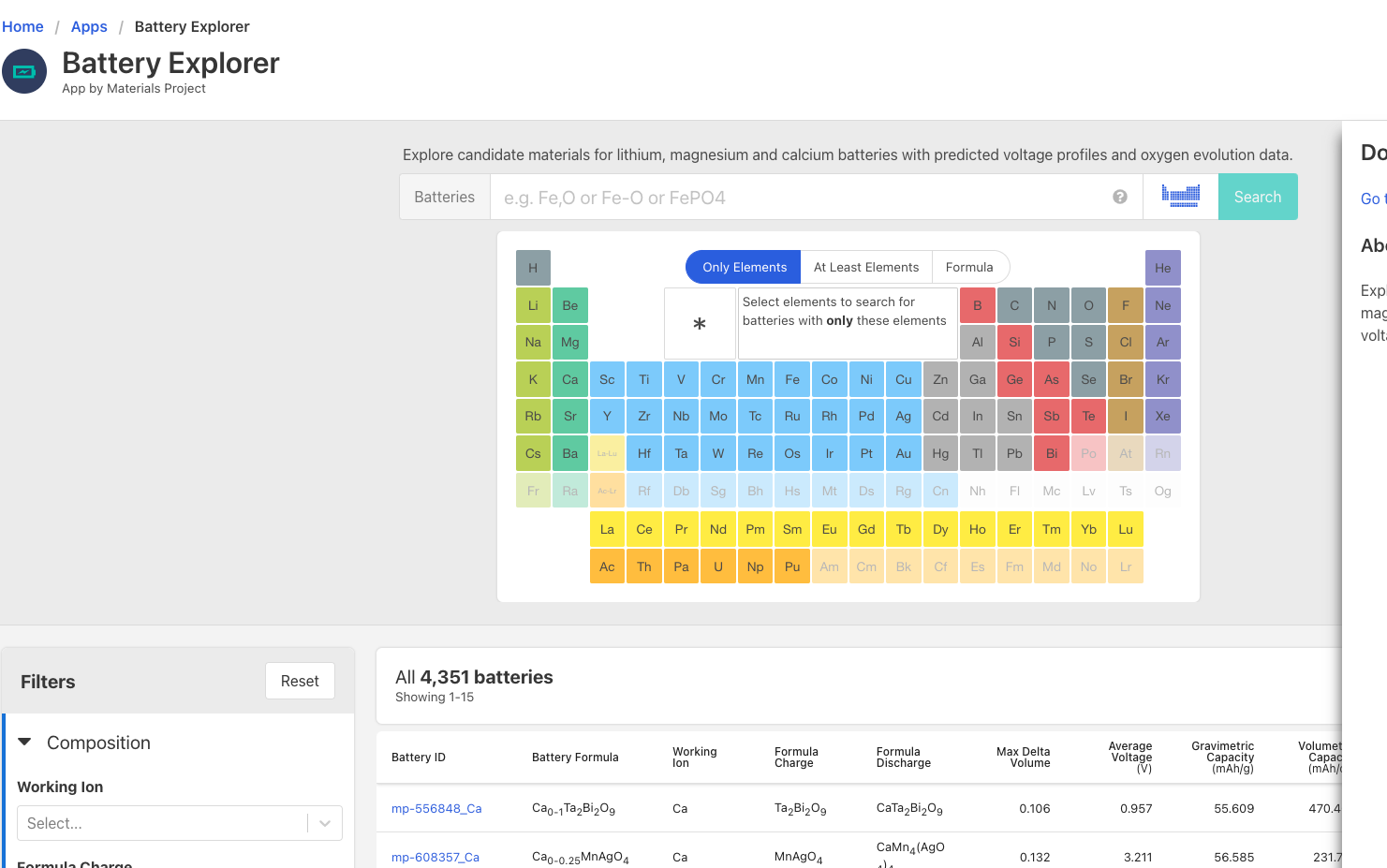
Task: Switch to At Least Elements mode
Action: pyautogui.click(x=865, y=267)
